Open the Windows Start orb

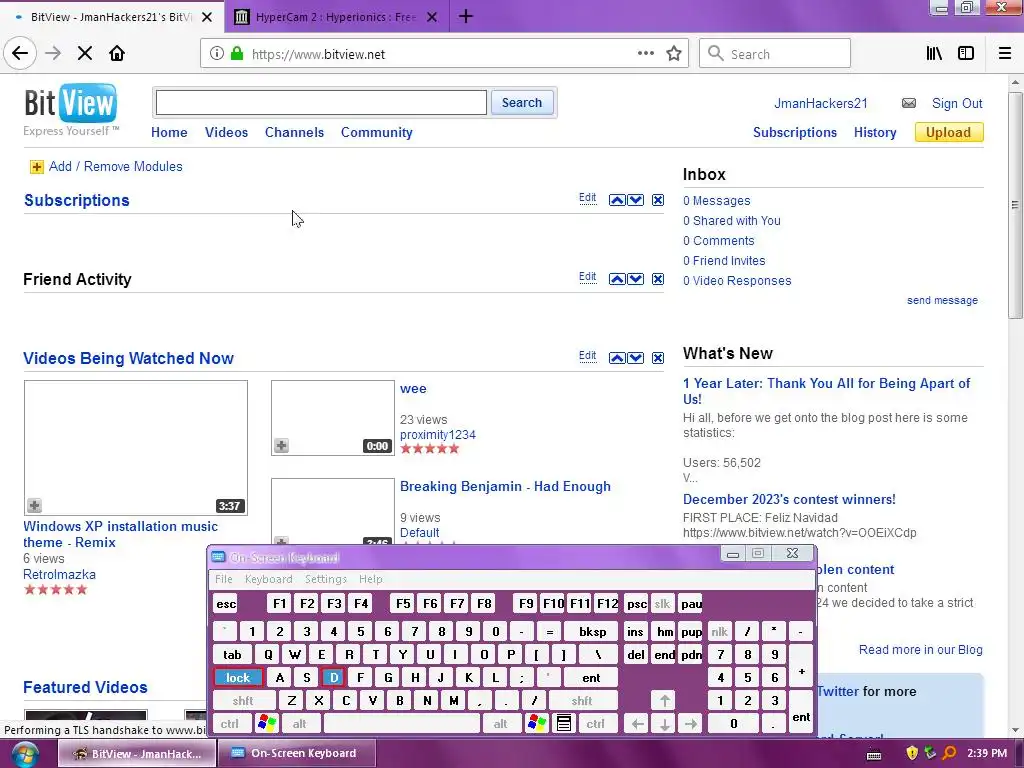[24, 754]
